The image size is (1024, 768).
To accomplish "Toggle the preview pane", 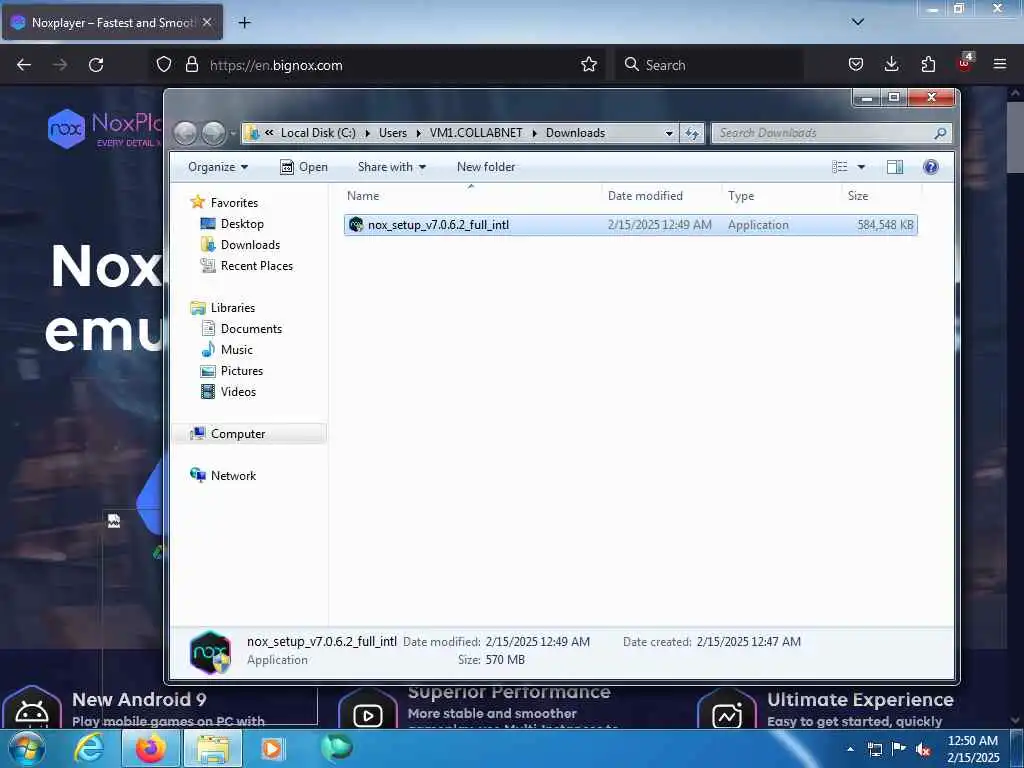I will (x=895, y=167).
